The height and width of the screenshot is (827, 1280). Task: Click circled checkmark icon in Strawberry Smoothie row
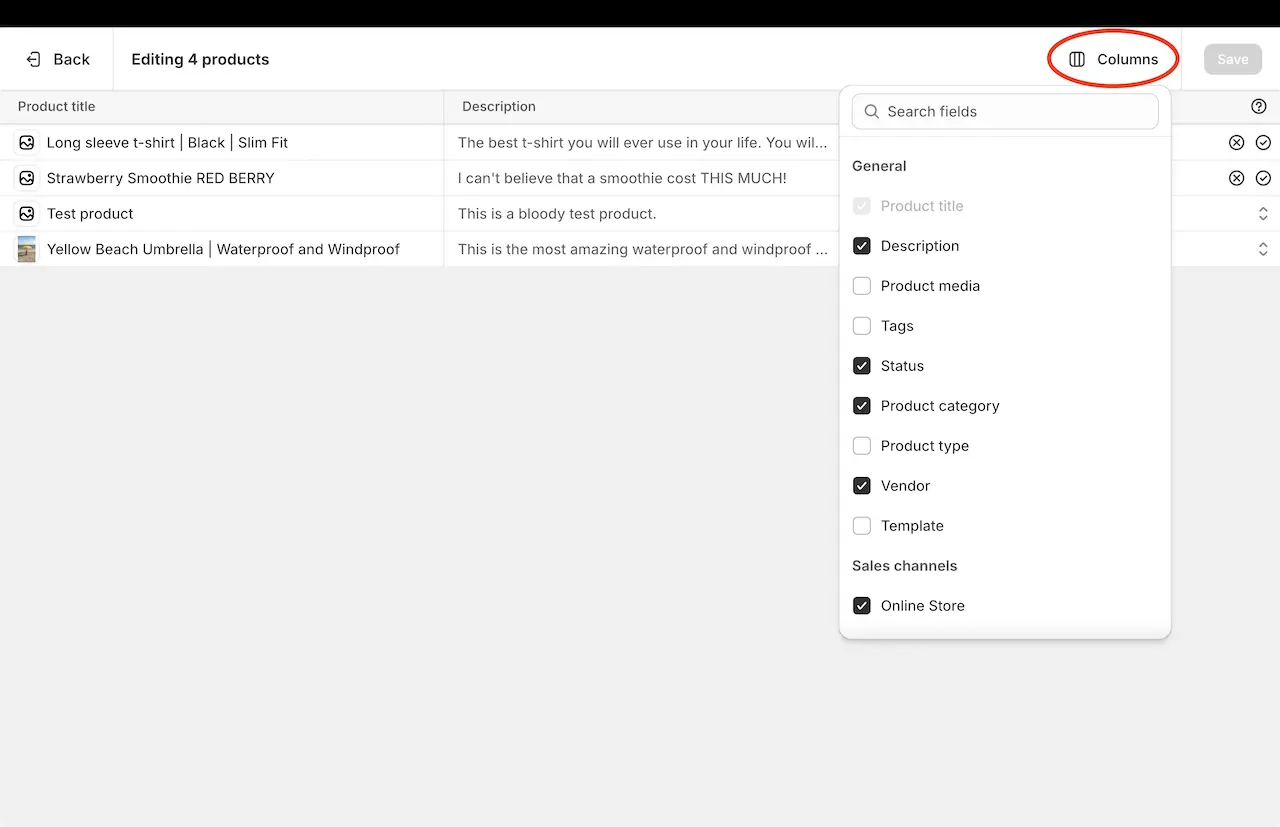point(1263,178)
